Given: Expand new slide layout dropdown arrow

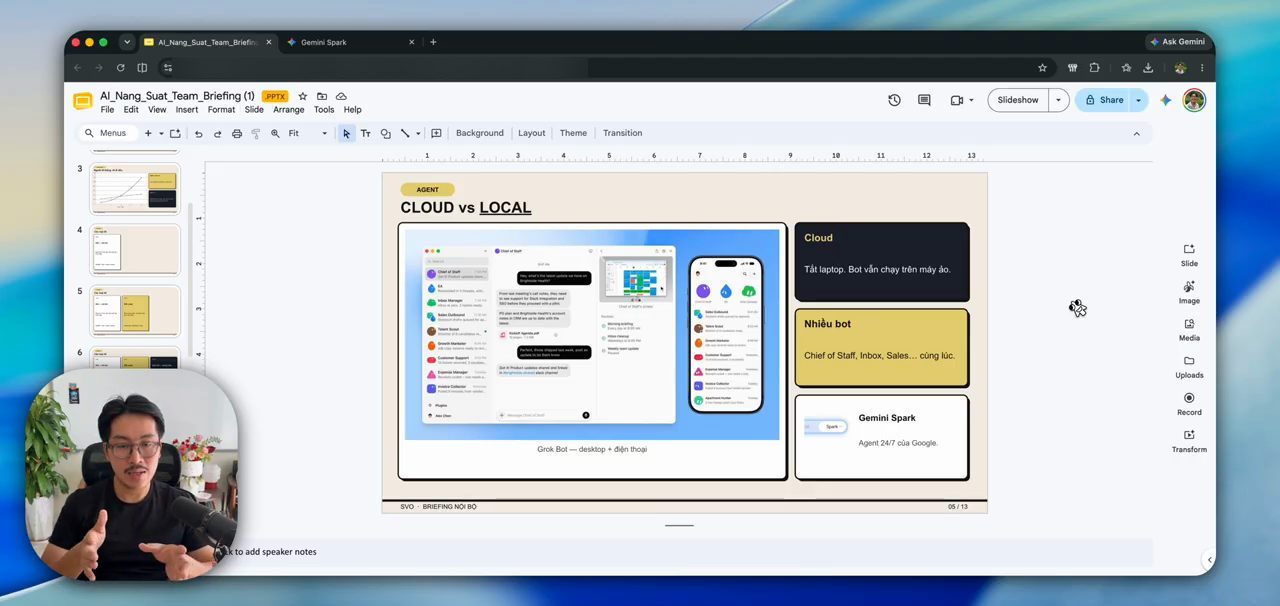Looking at the screenshot, I should [161, 133].
